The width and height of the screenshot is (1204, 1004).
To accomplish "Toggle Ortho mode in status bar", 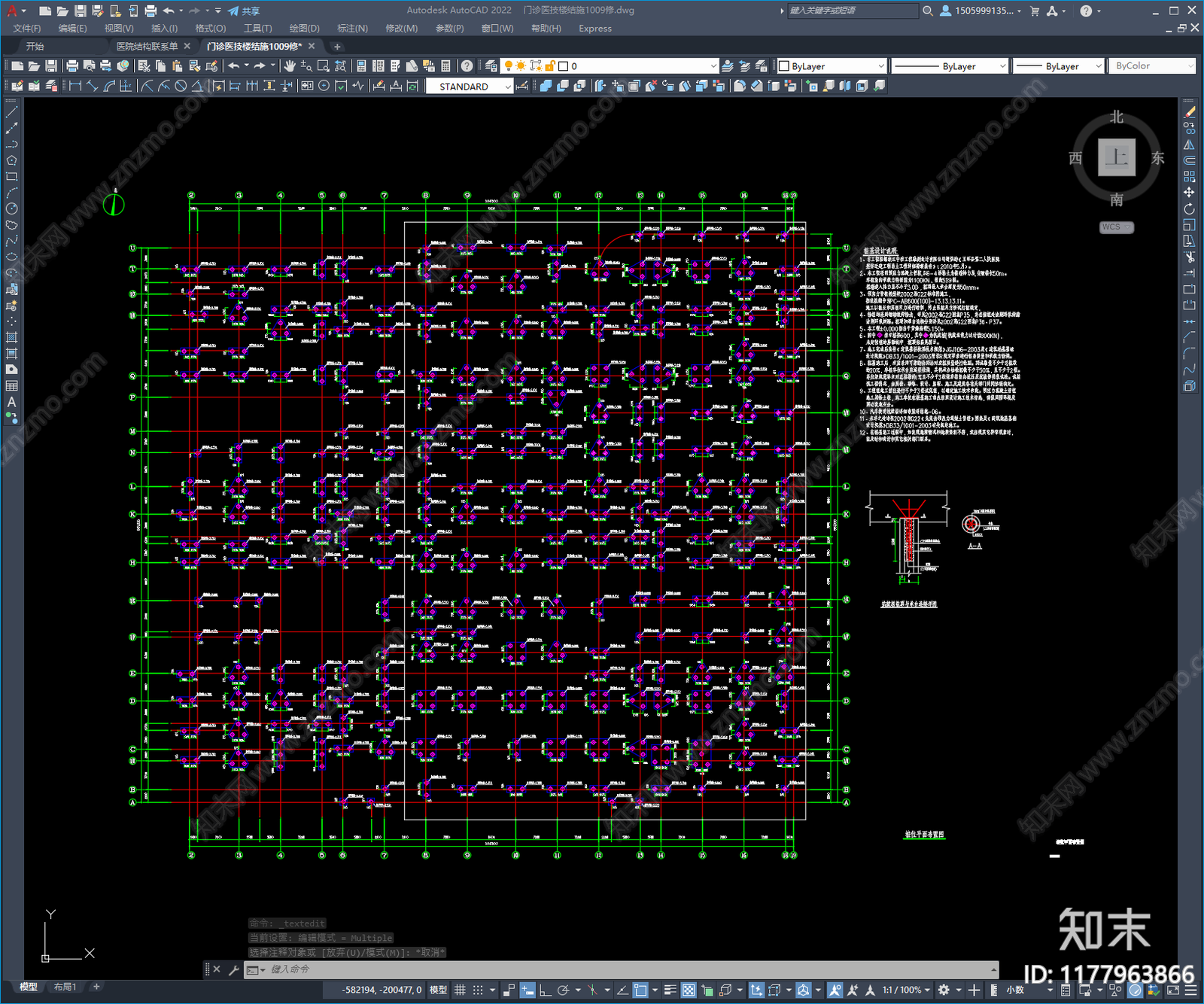I will [x=545, y=990].
